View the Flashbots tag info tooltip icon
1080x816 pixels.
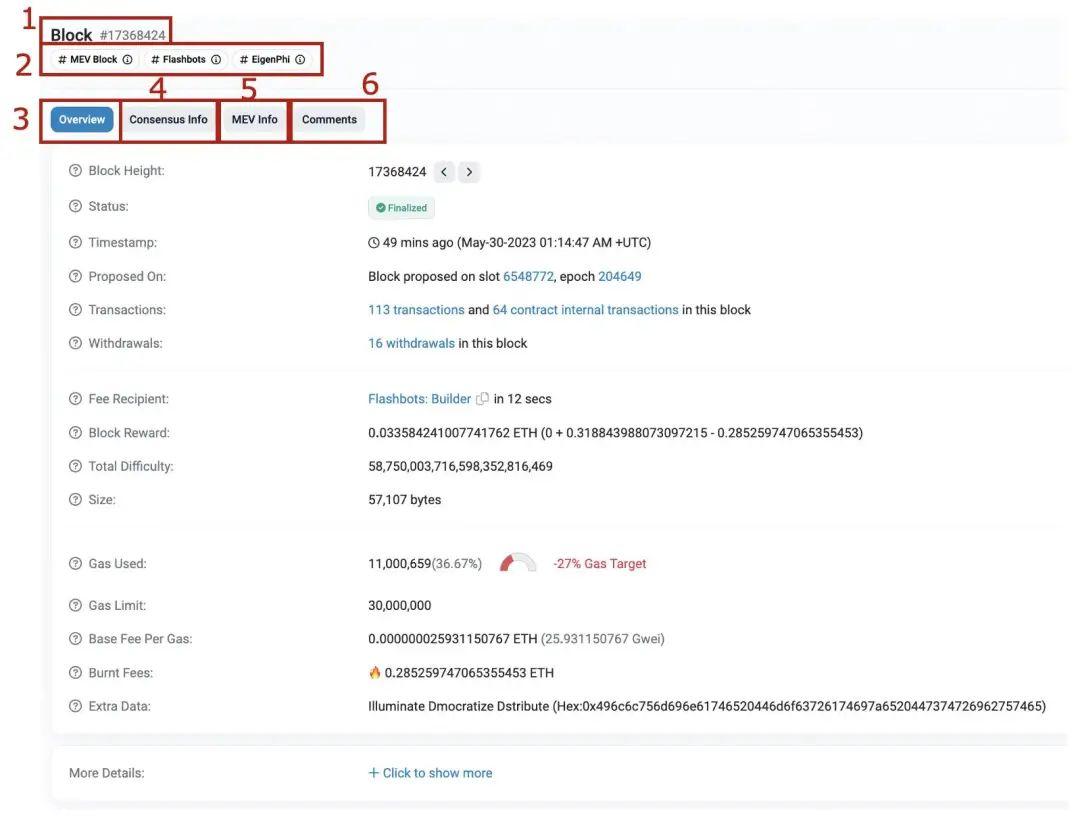pos(216,58)
